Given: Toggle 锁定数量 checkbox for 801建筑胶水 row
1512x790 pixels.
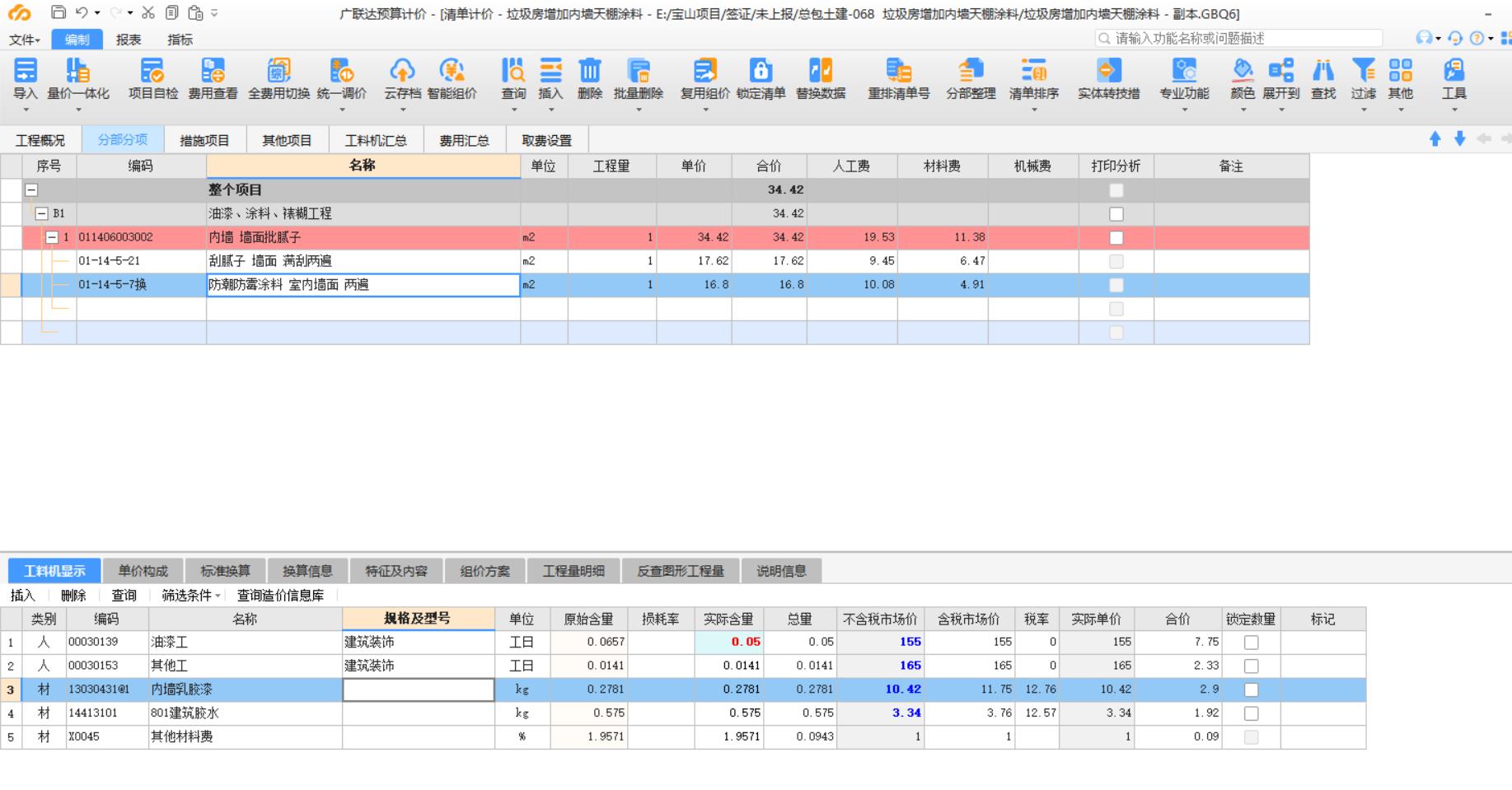Looking at the screenshot, I should tap(1251, 713).
